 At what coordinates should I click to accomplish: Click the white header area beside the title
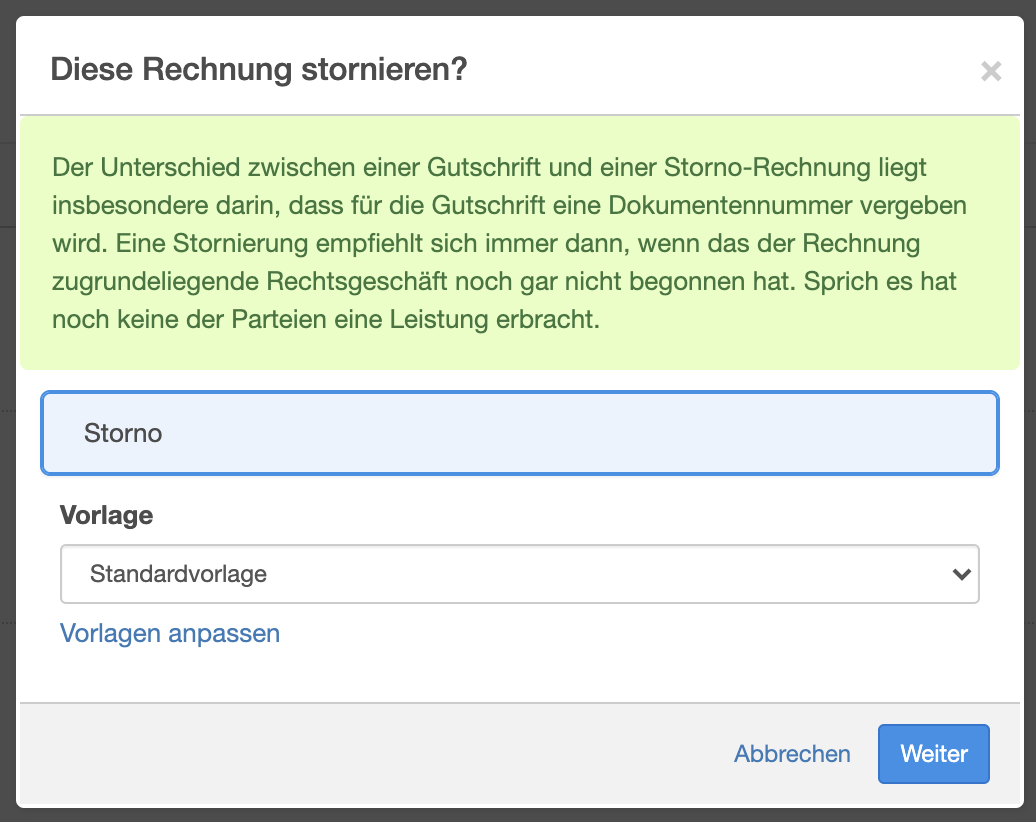point(720,70)
